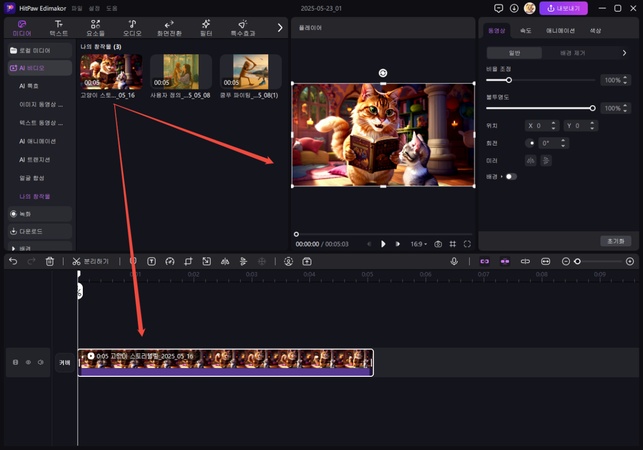
Task: Expand the 배경 section in the left sidebar
Action: 14,247
